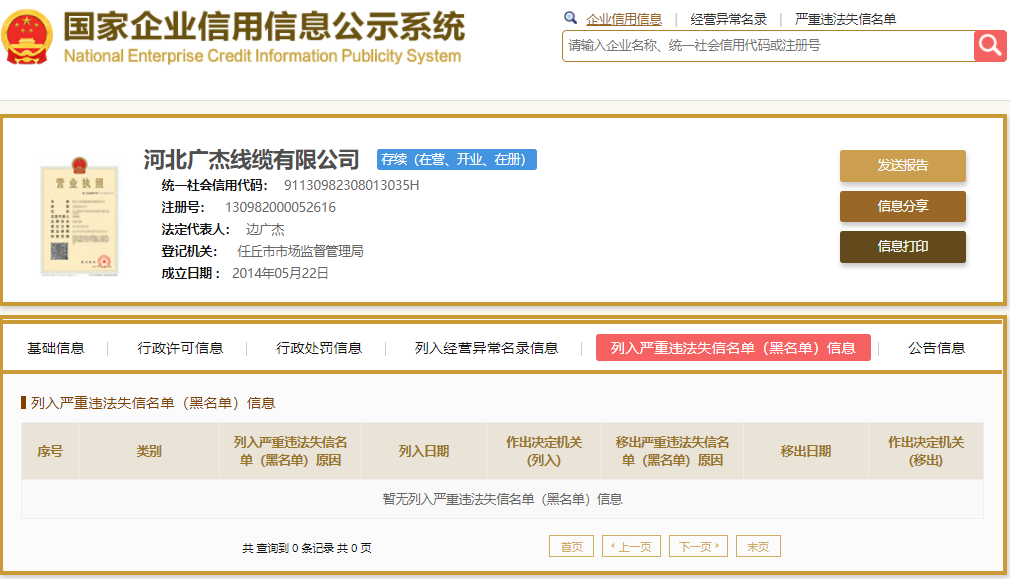Image resolution: width=1010 pixels, height=579 pixels.
Task: Click the 移出日期 column header
Action: (x=806, y=451)
